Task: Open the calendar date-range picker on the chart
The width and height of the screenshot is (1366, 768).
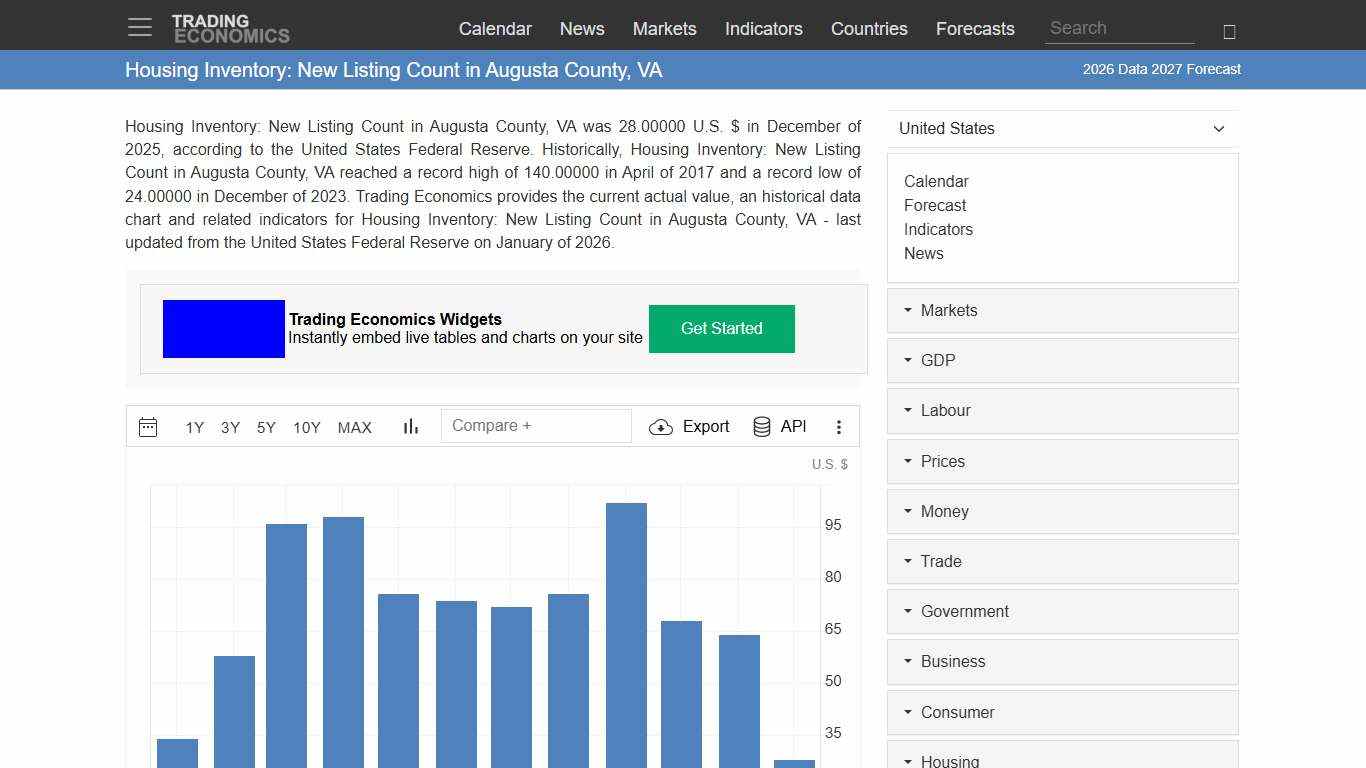Action: click(x=148, y=426)
